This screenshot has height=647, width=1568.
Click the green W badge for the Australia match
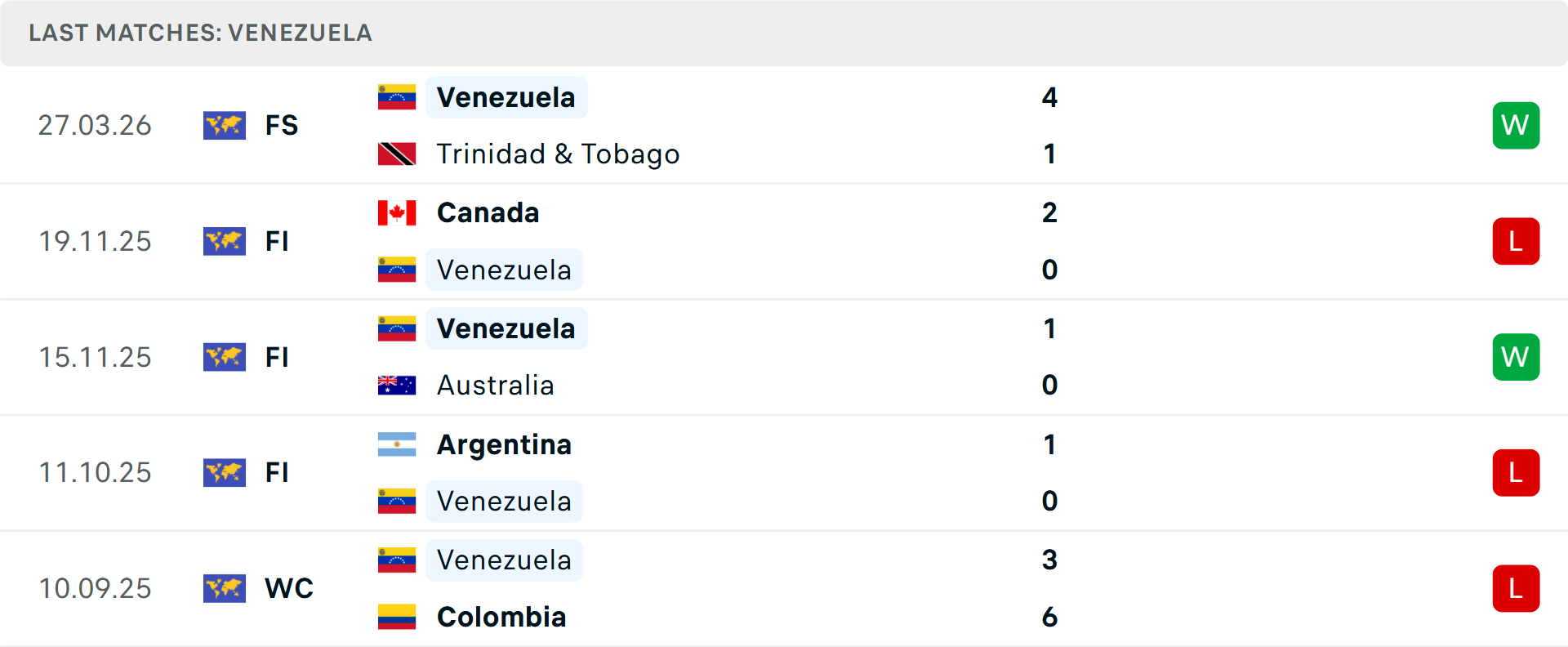(1516, 357)
